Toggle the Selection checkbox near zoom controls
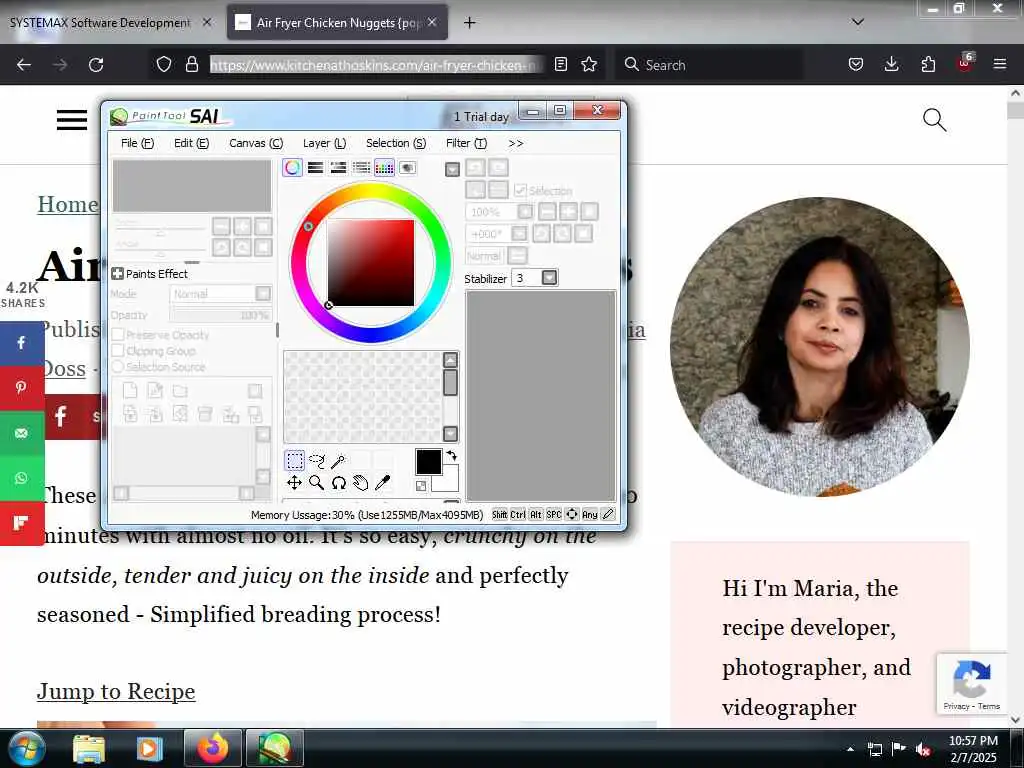1024x768 pixels. tap(520, 190)
